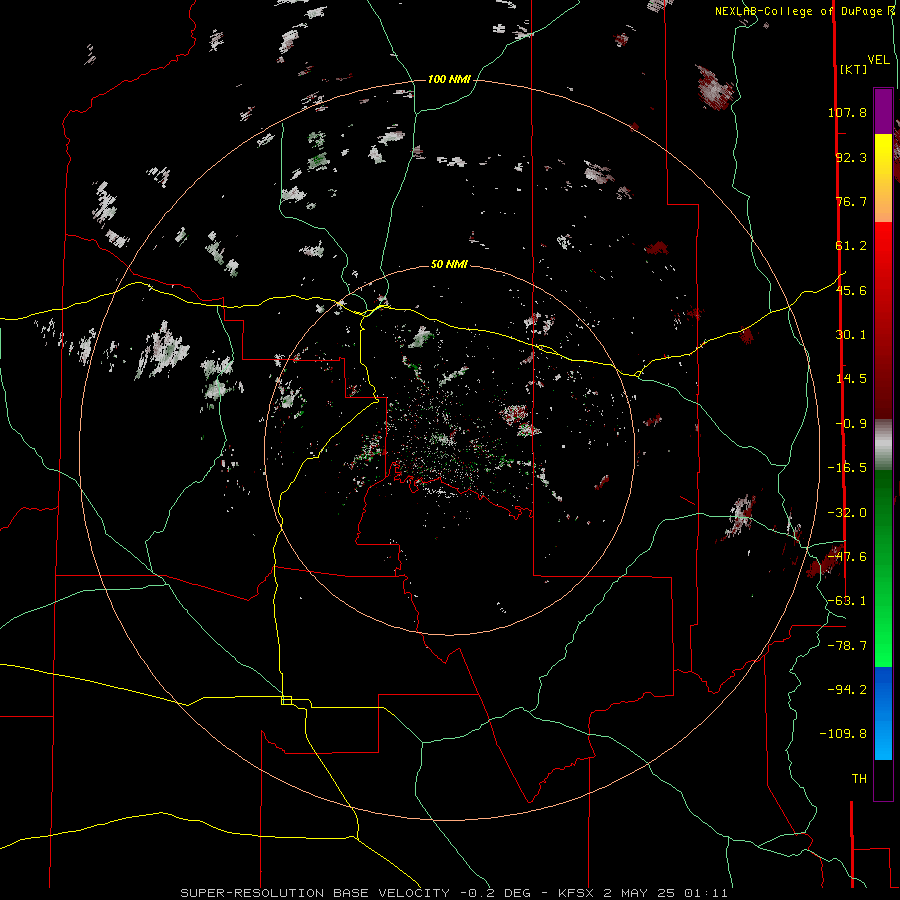This screenshot has width=900, height=900.
Task: Click the -94.2 velocity scale value
Action: tap(847, 690)
